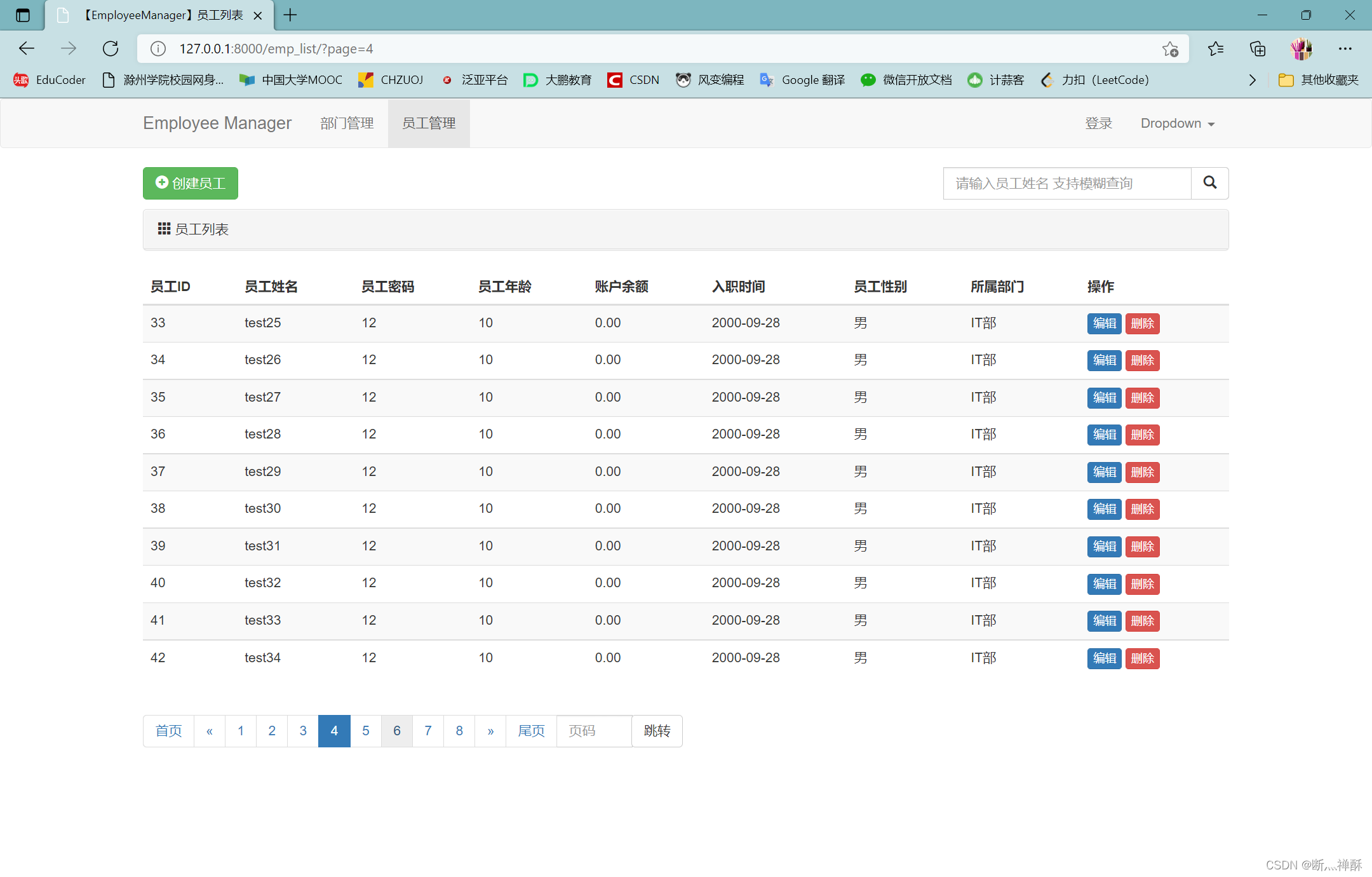
Task: Open EduCoder bookmark
Action: pos(50,80)
